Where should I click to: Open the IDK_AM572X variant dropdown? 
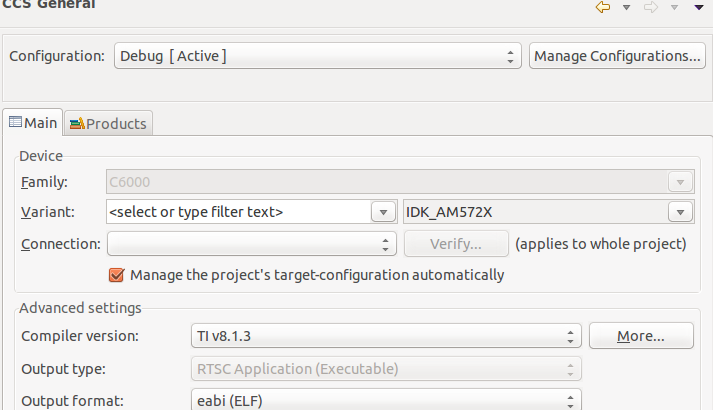coord(548,212)
